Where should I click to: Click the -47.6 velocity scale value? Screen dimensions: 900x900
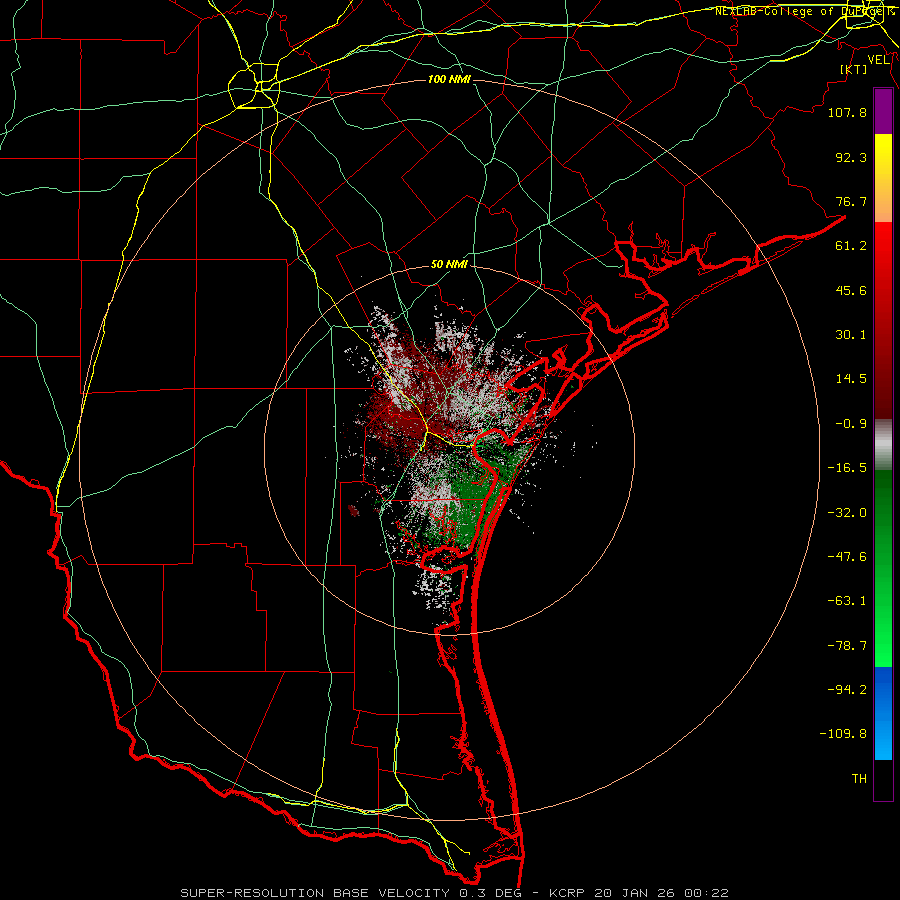click(847, 557)
